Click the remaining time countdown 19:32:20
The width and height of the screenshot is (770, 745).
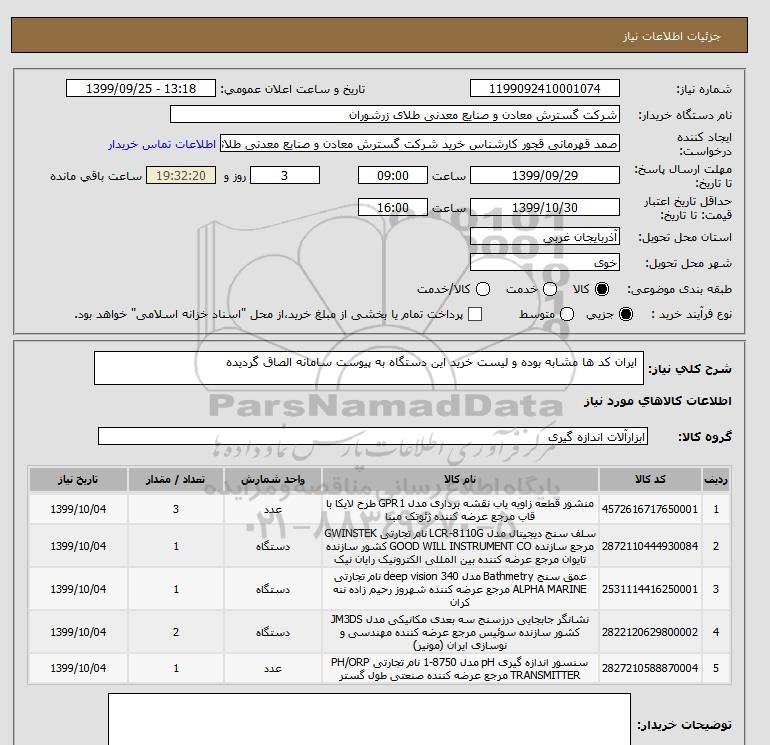pos(181,175)
